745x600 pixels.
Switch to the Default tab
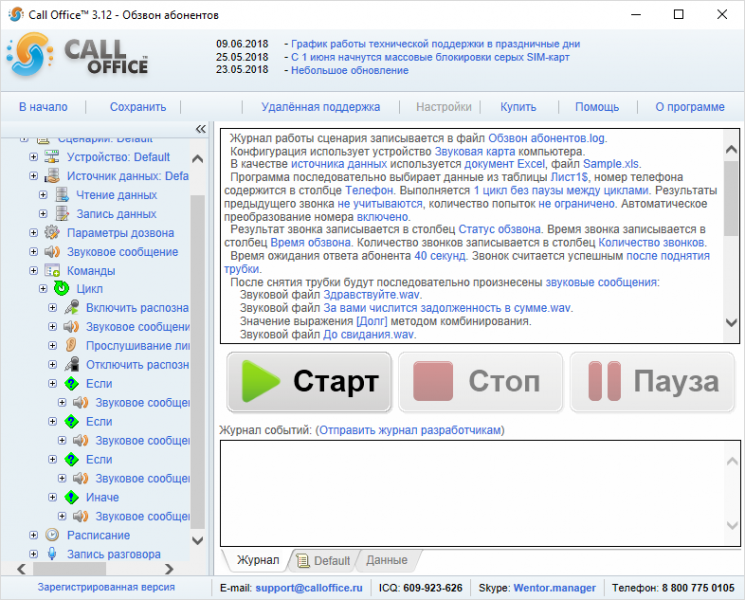pyautogui.click(x=325, y=561)
